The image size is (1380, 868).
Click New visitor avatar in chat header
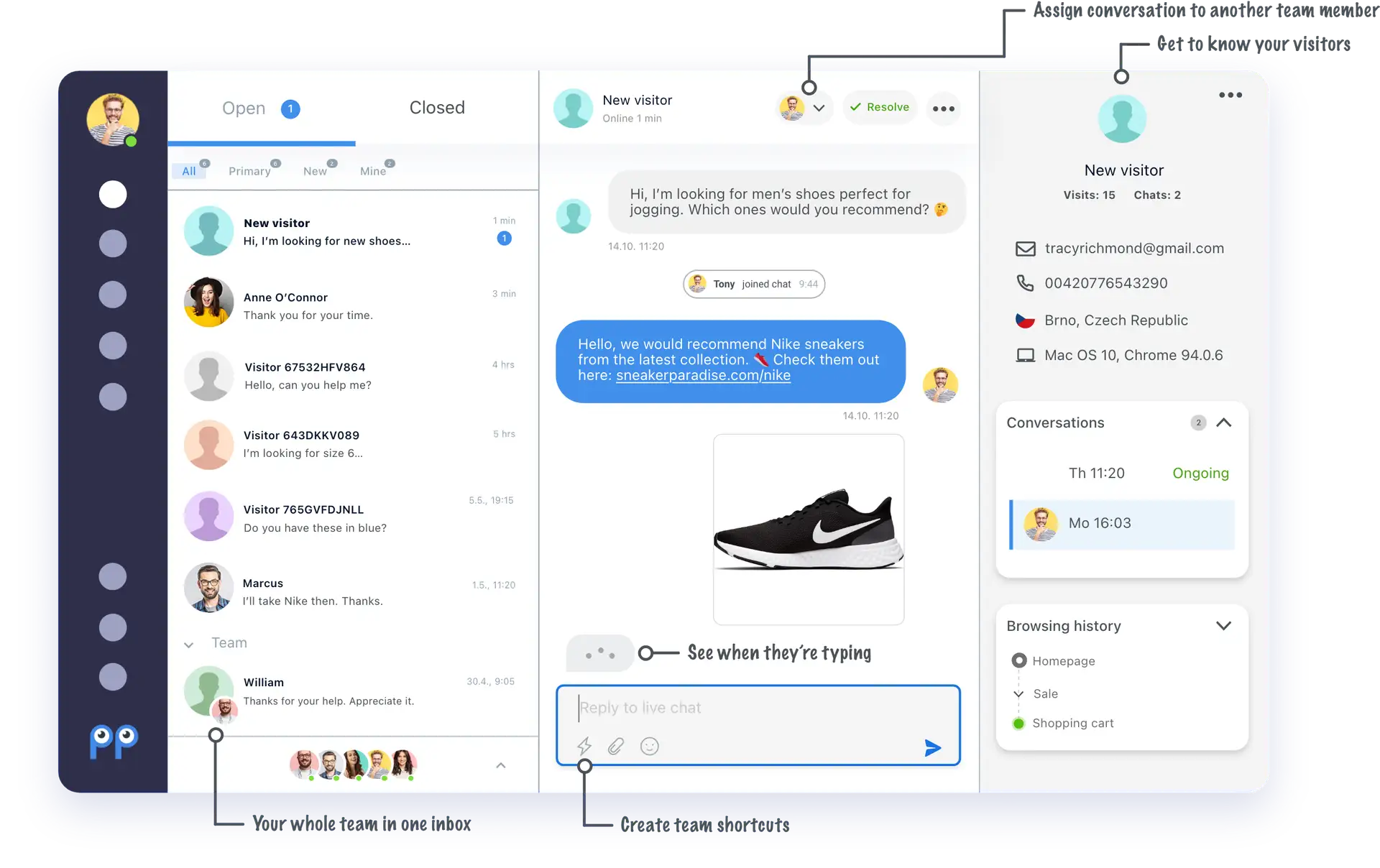(x=573, y=108)
